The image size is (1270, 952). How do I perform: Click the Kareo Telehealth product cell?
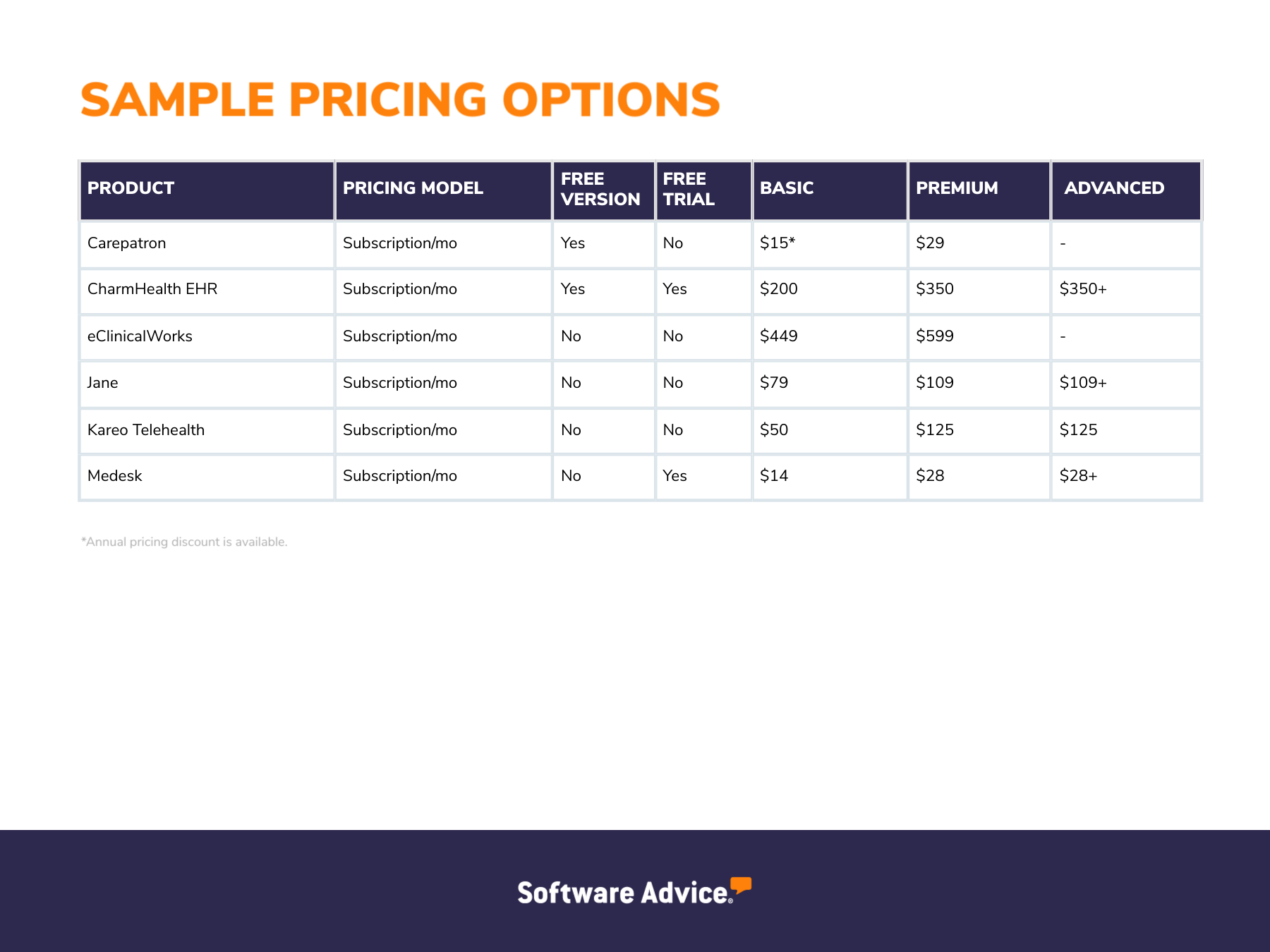[207, 430]
